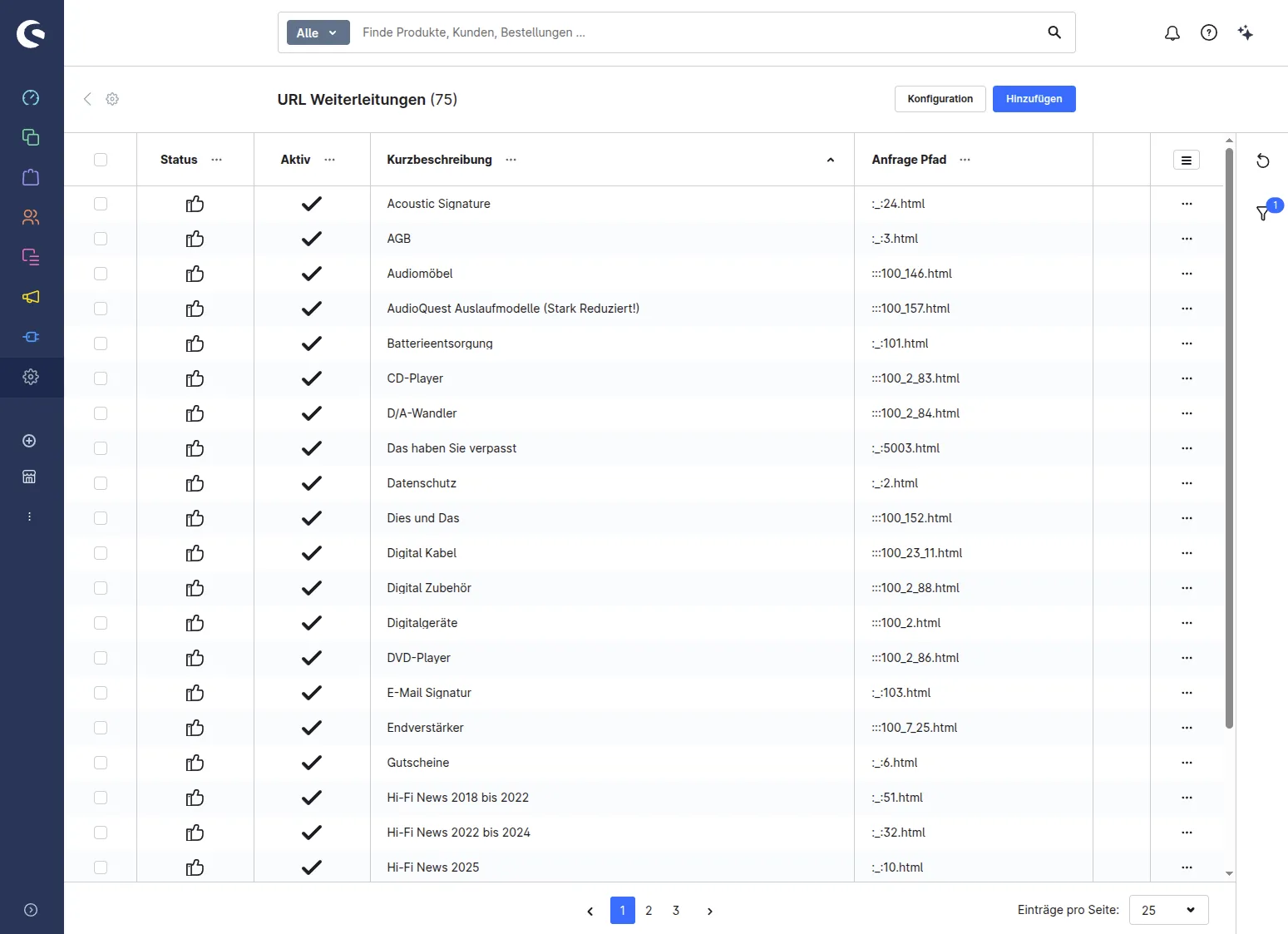Click the Konfiguration button
This screenshot has width=1288, height=934.
tap(940, 99)
